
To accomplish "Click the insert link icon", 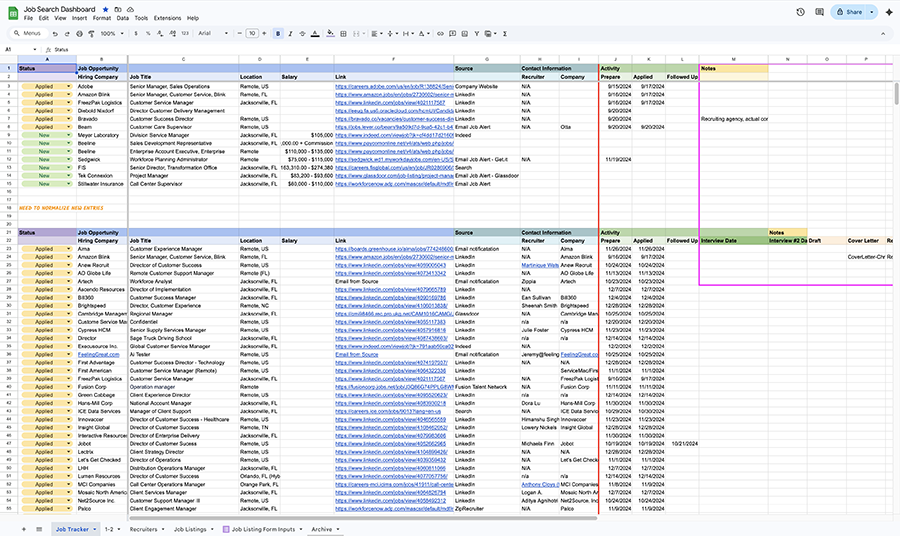I will coord(440,34).
